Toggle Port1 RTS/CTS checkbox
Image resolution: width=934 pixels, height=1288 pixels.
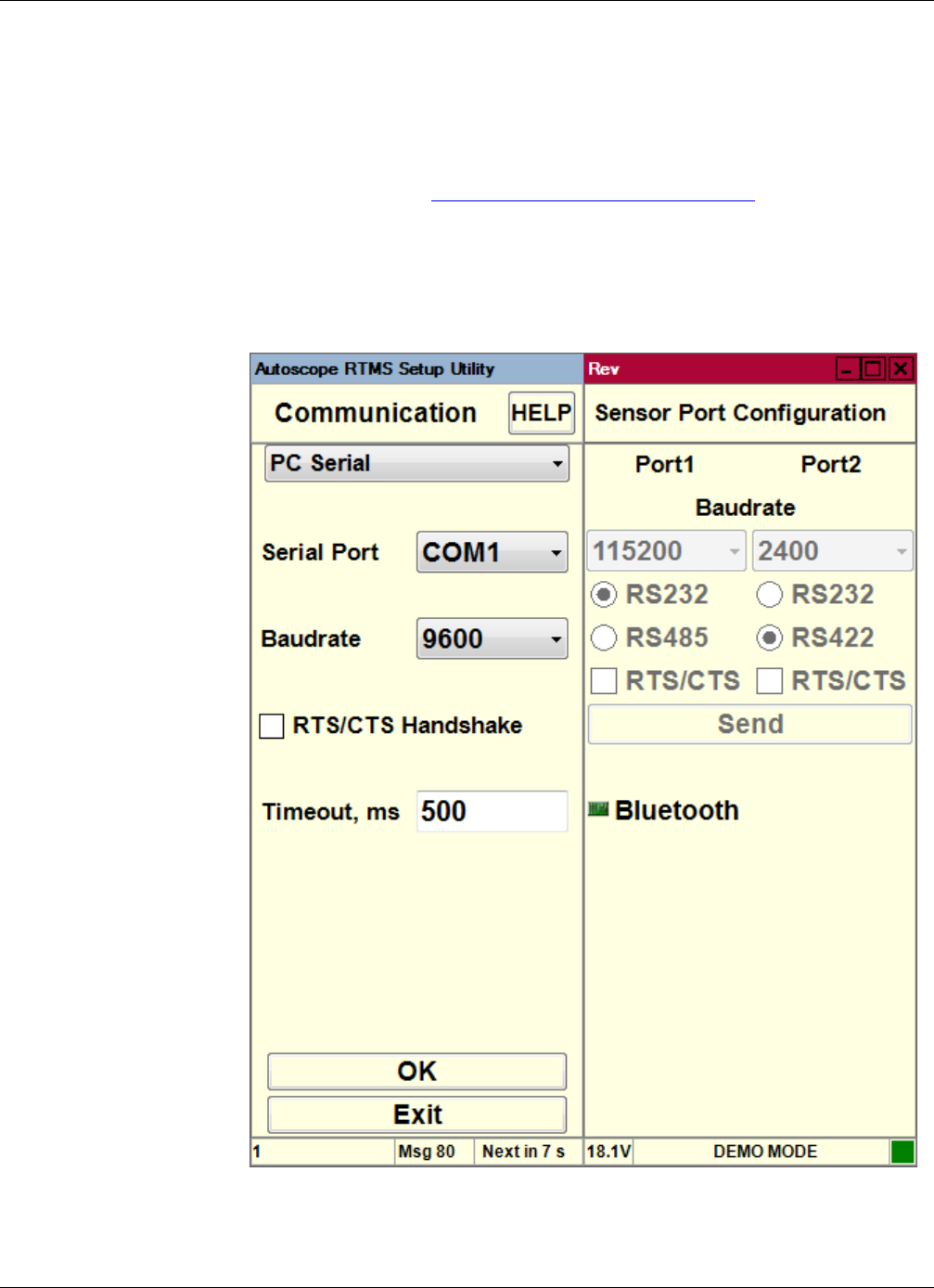(604, 681)
